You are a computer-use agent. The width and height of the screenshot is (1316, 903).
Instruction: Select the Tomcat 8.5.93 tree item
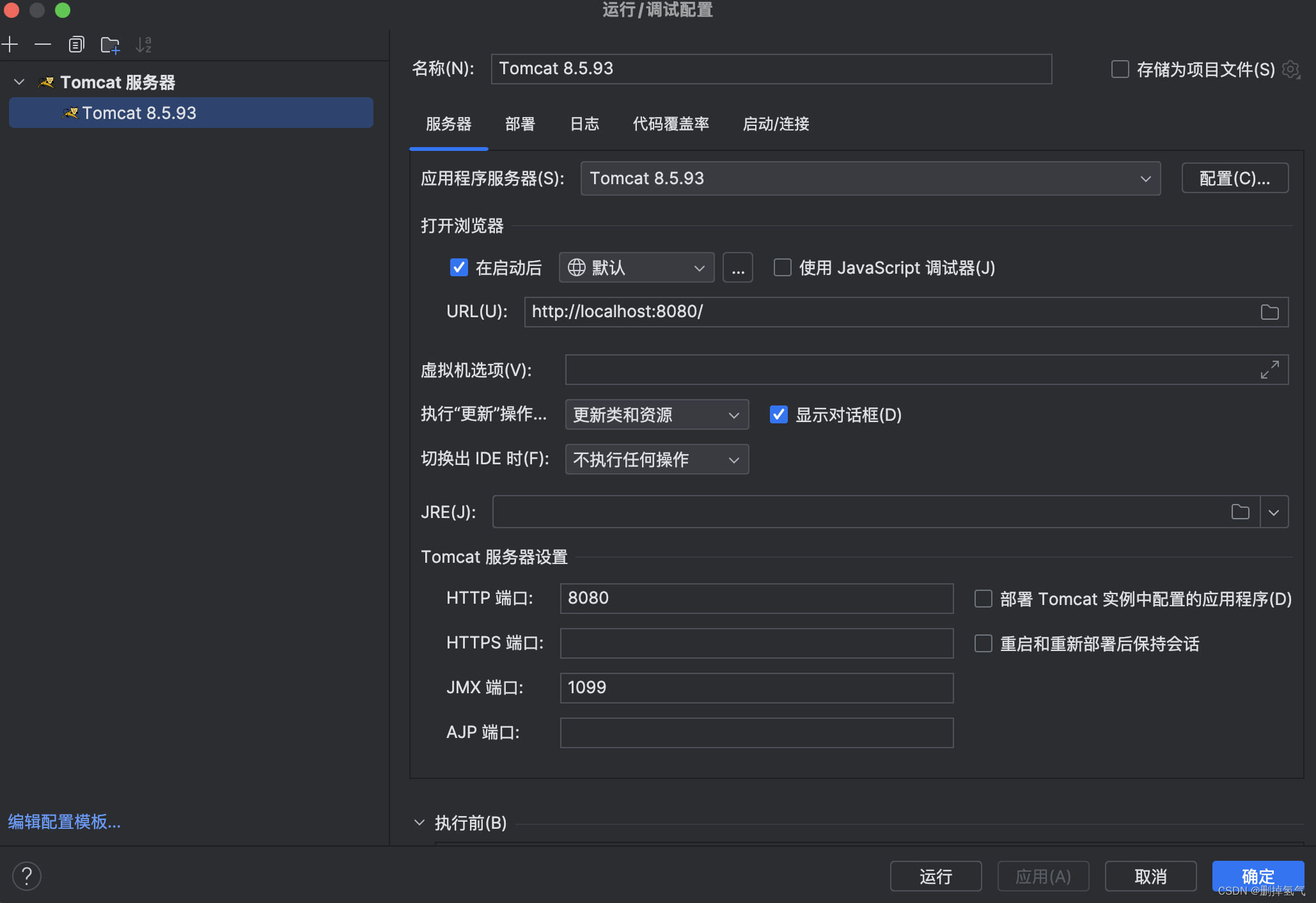(x=191, y=113)
